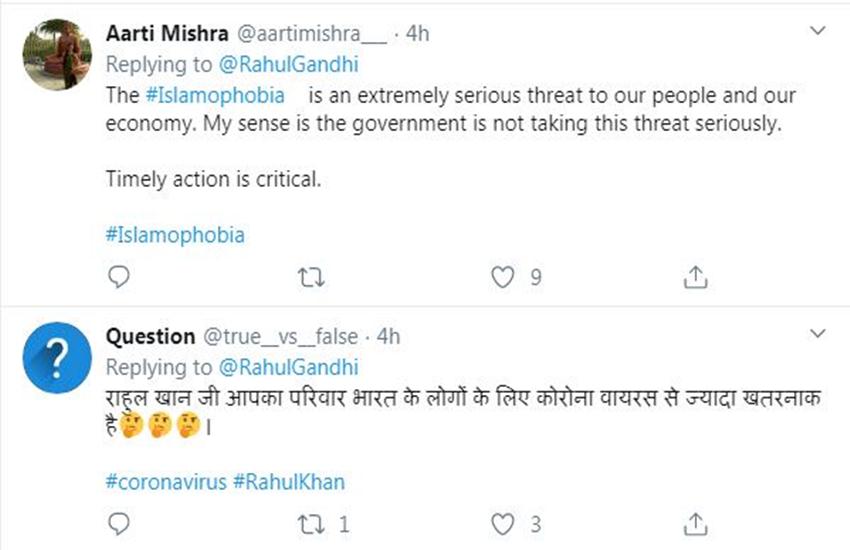Reply to Aarti Mishra's tweet
This screenshot has width=850, height=550.
click(117, 277)
